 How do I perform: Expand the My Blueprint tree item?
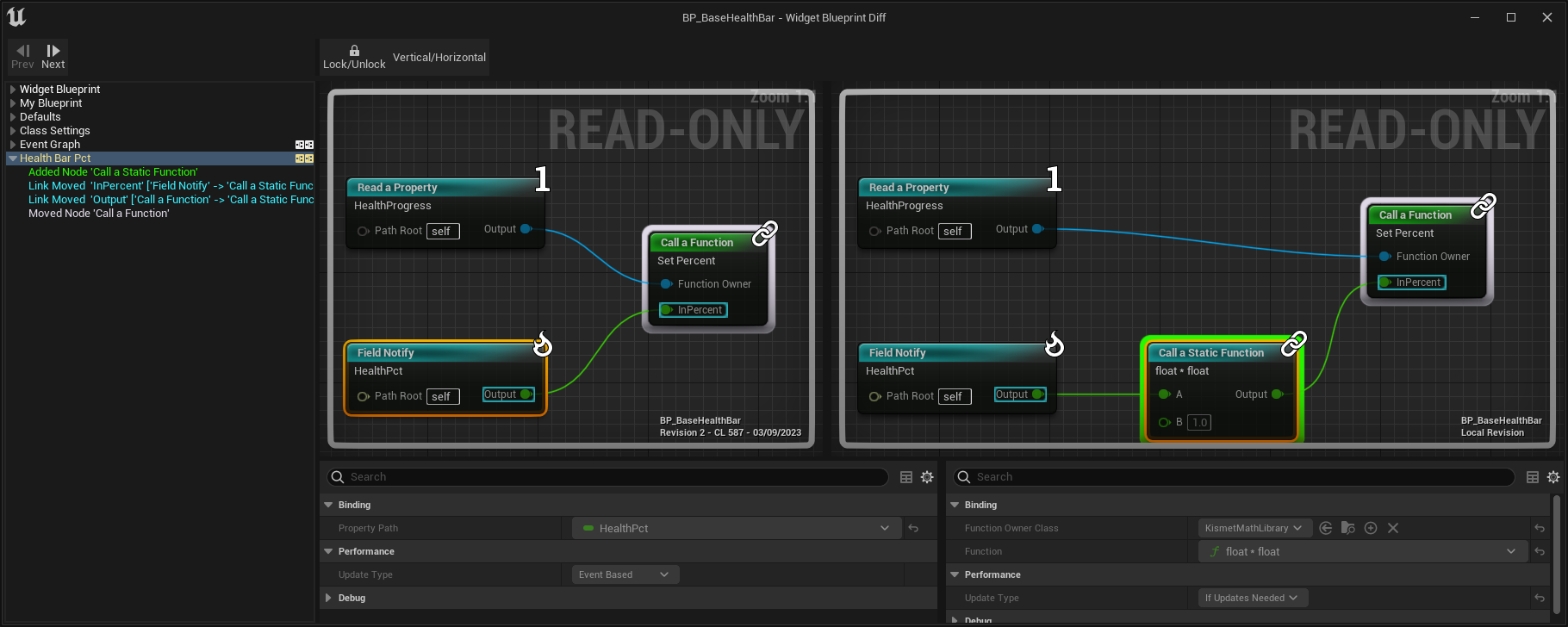[13, 103]
